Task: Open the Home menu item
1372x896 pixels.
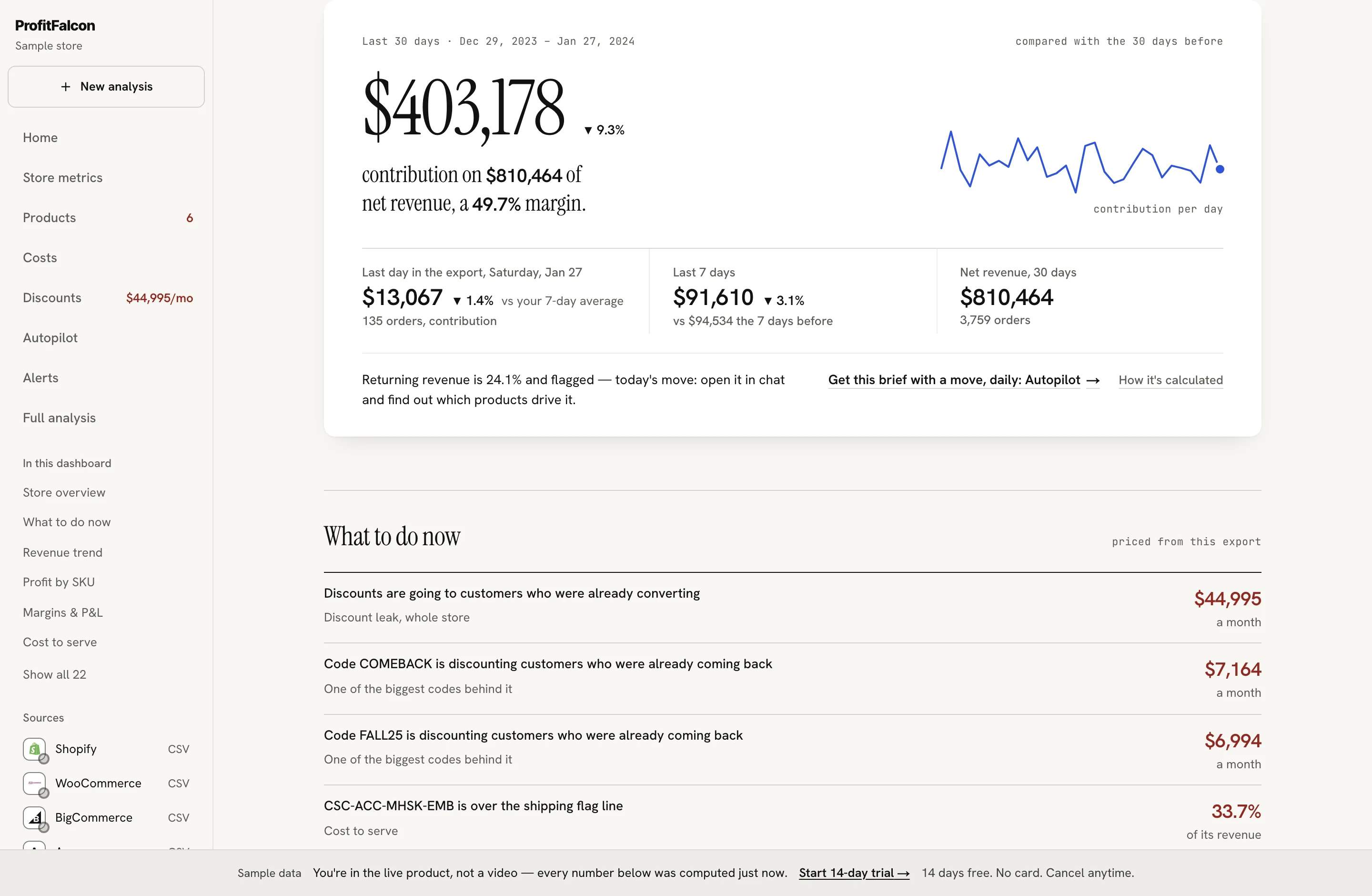Action: tap(40, 138)
